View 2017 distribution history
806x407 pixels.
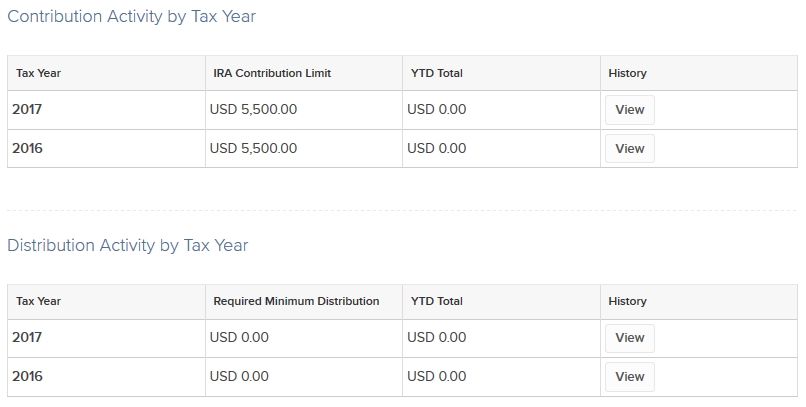pyautogui.click(x=630, y=338)
